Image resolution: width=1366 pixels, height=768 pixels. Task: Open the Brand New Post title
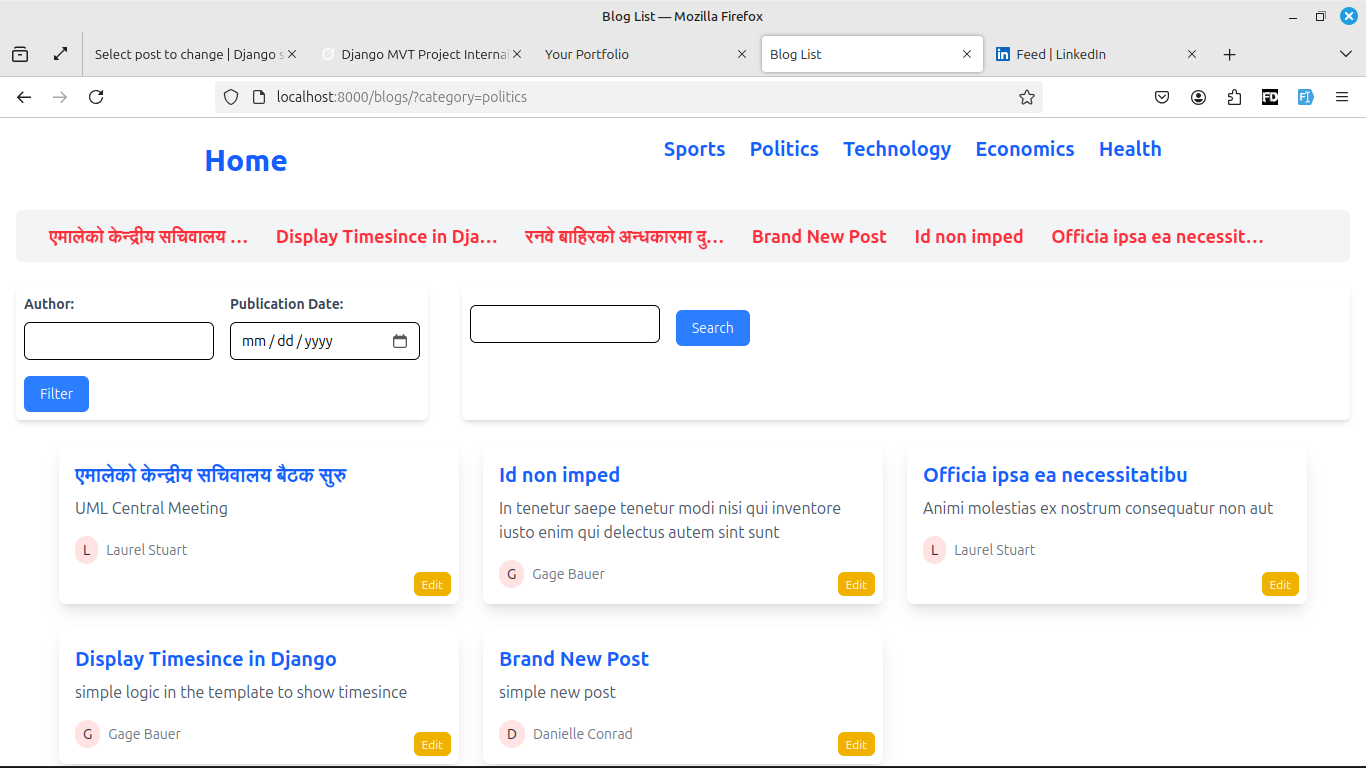(574, 659)
